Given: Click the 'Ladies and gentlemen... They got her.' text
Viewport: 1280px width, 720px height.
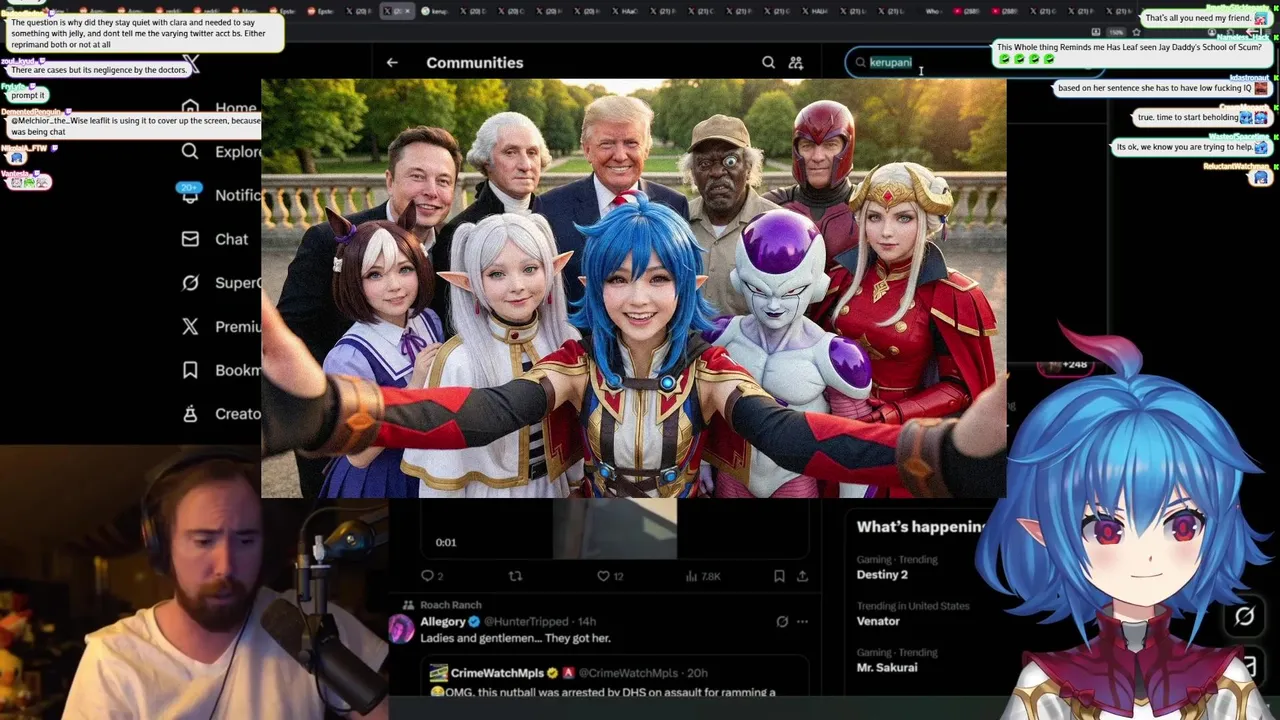Looking at the screenshot, I should coord(515,638).
